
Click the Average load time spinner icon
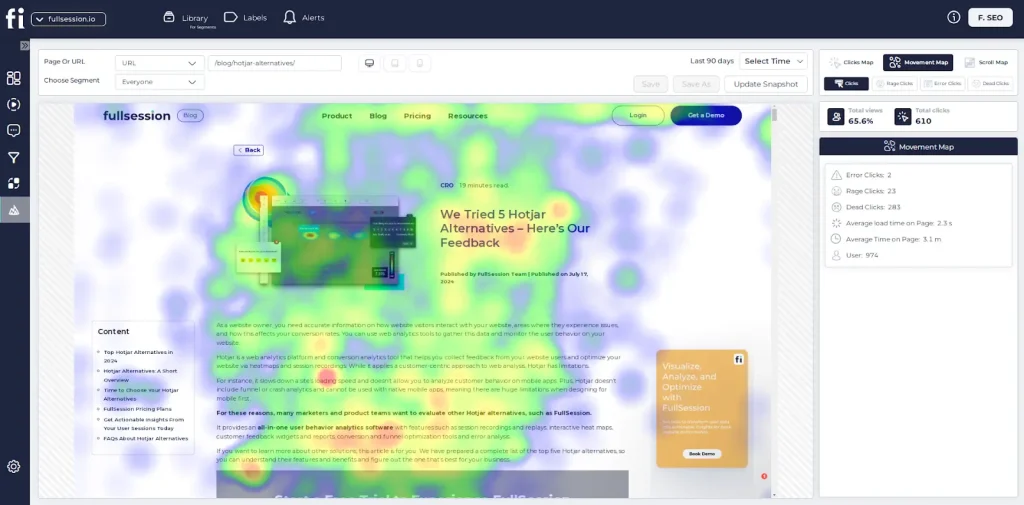click(x=836, y=223)
